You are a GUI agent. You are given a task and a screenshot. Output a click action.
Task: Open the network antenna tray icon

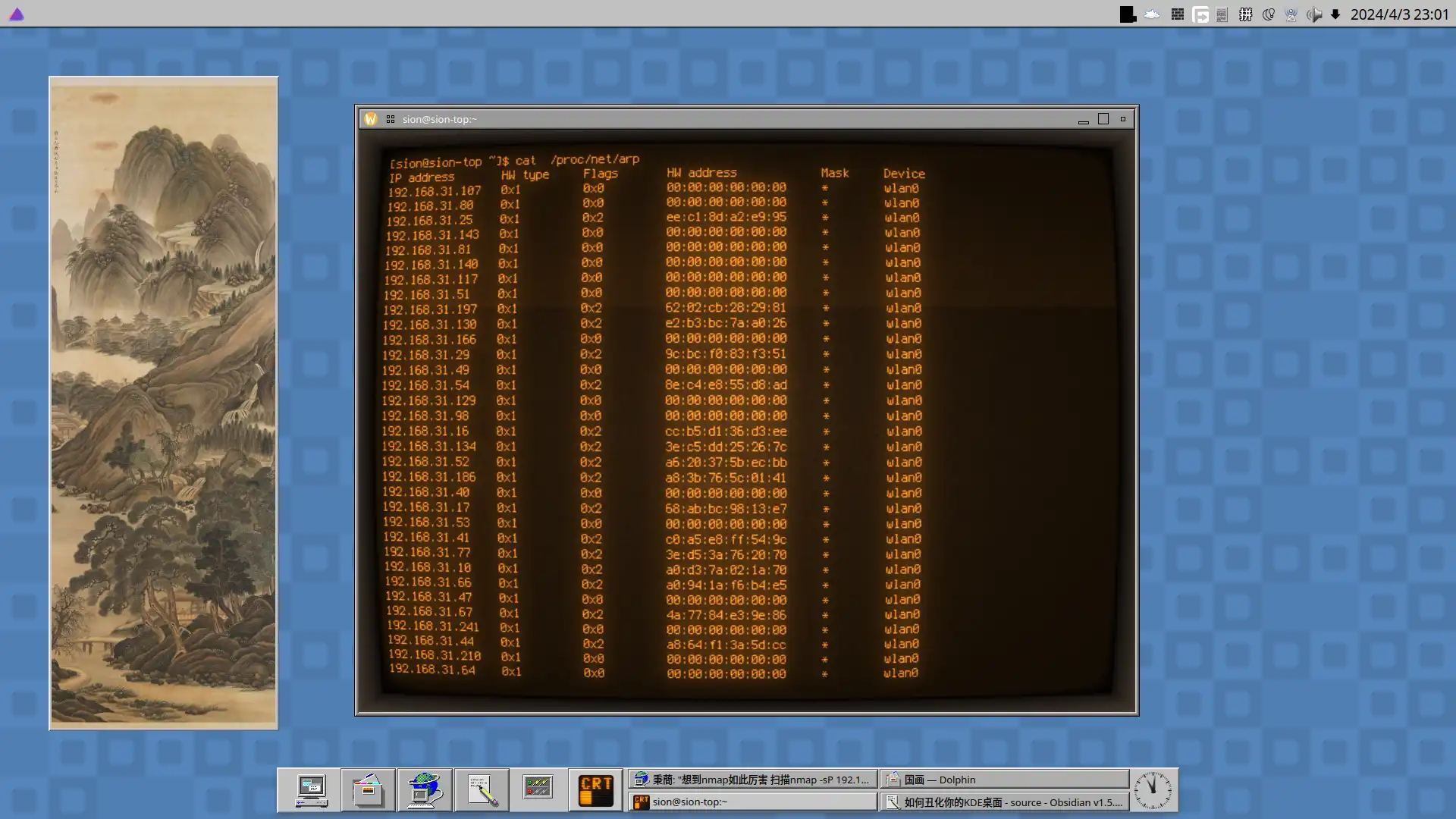(x=1291, y=14)
